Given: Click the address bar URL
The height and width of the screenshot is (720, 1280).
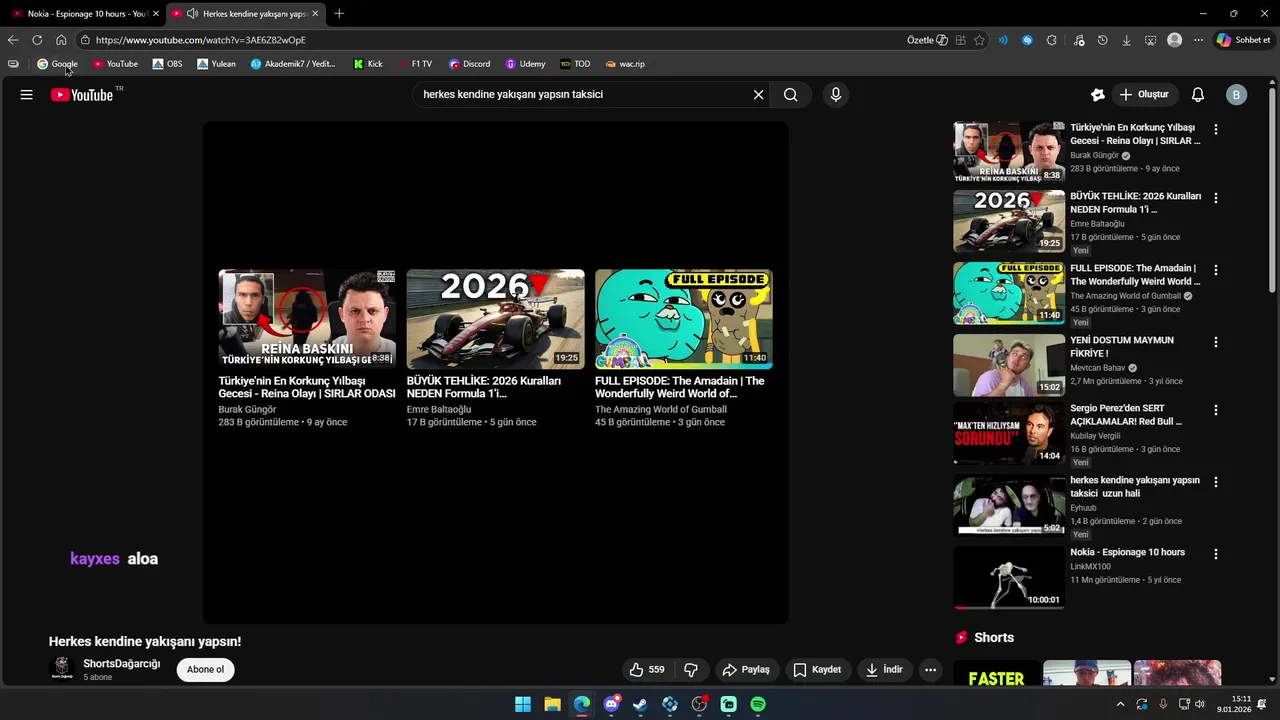Looking at the screenshot, I should pos(201,40).
